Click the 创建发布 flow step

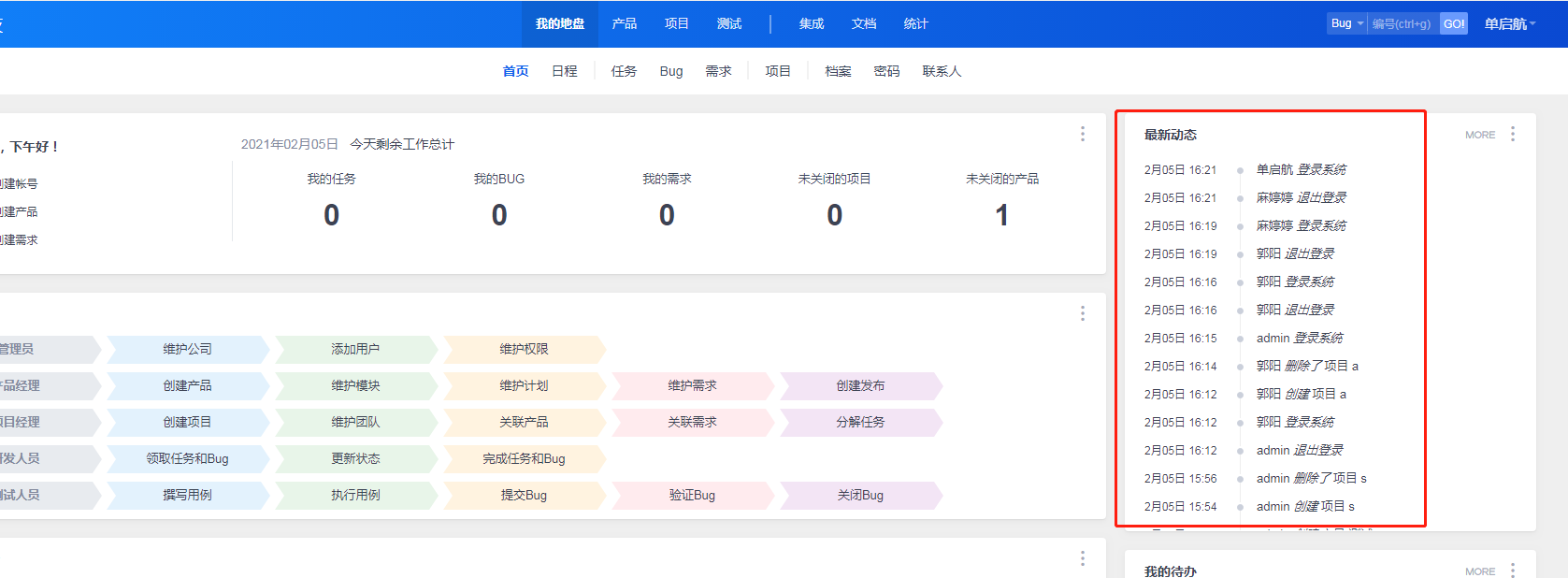pyautogui.click(x=861, y=385)
